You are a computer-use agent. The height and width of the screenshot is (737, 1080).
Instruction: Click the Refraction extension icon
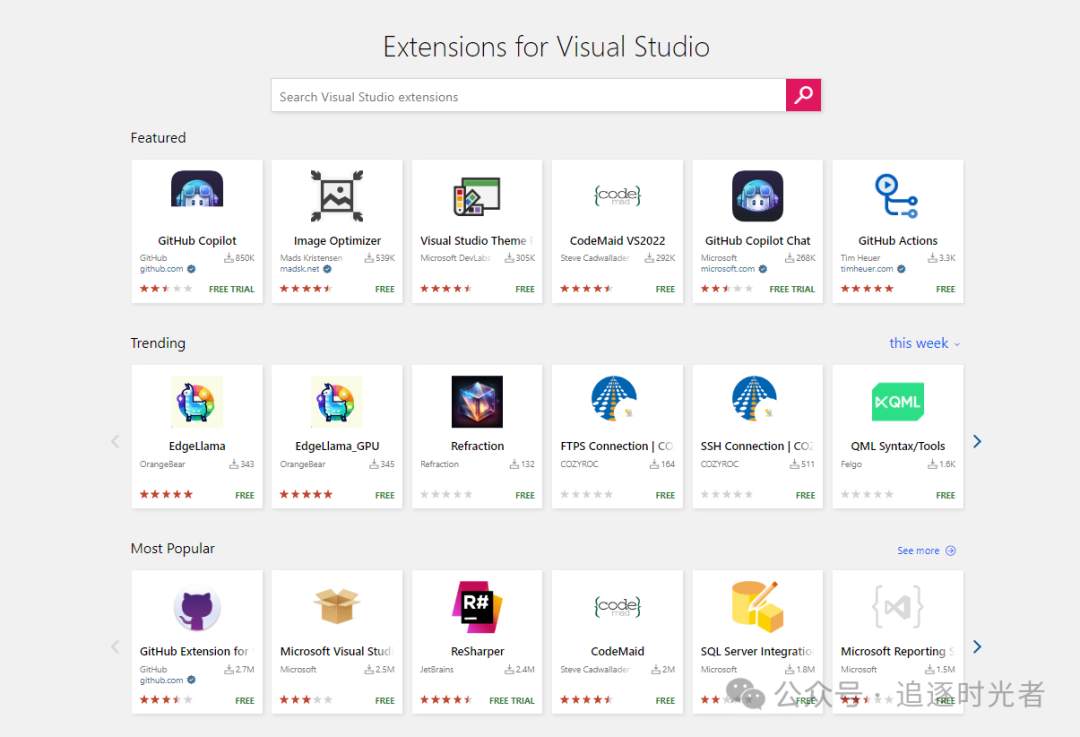[477, 401]
